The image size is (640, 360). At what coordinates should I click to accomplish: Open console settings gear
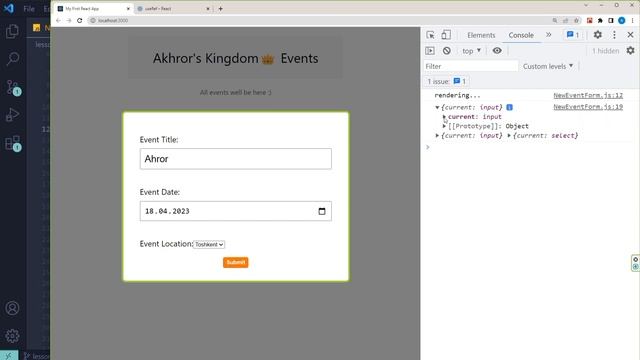630,51
